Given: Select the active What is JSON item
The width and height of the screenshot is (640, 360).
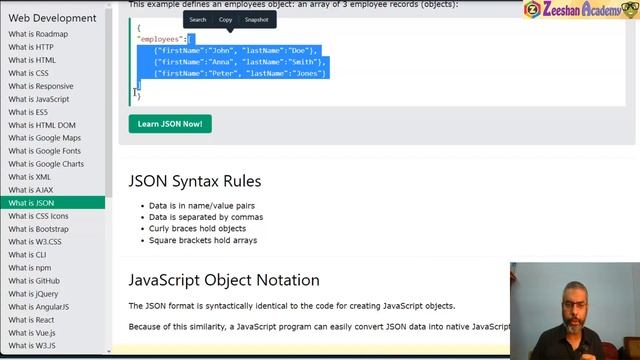Looking at the screenshot, I should [x=53, y=203].
